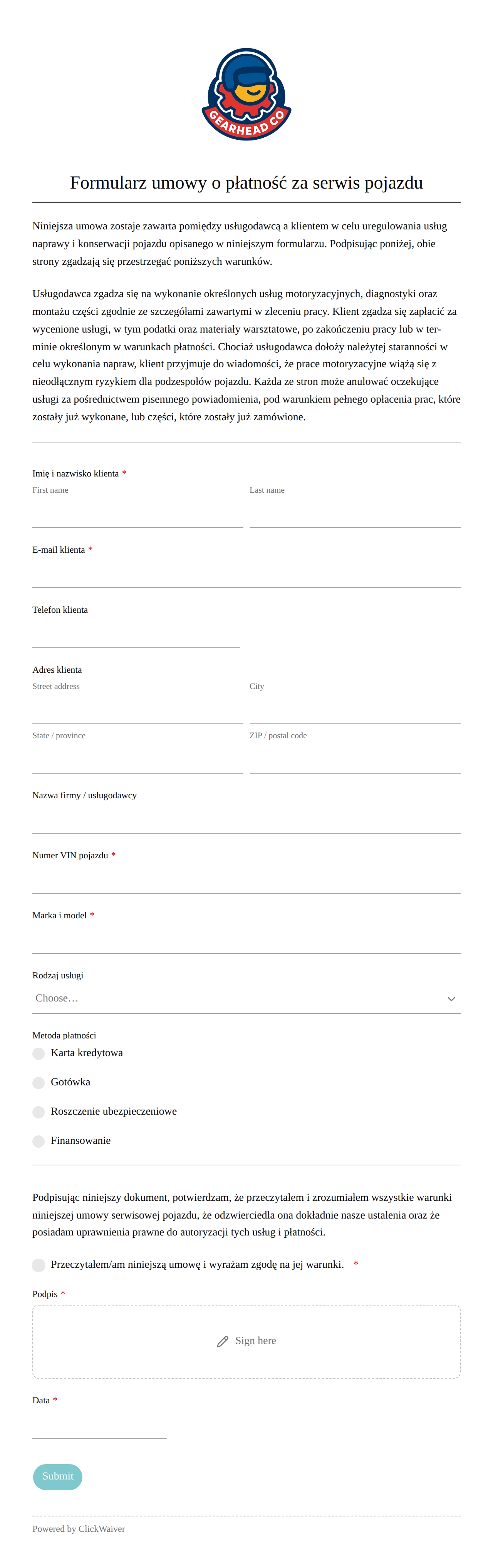Open the Choose… service type dropdown
493x1568 pixels.
coord(246,998)
